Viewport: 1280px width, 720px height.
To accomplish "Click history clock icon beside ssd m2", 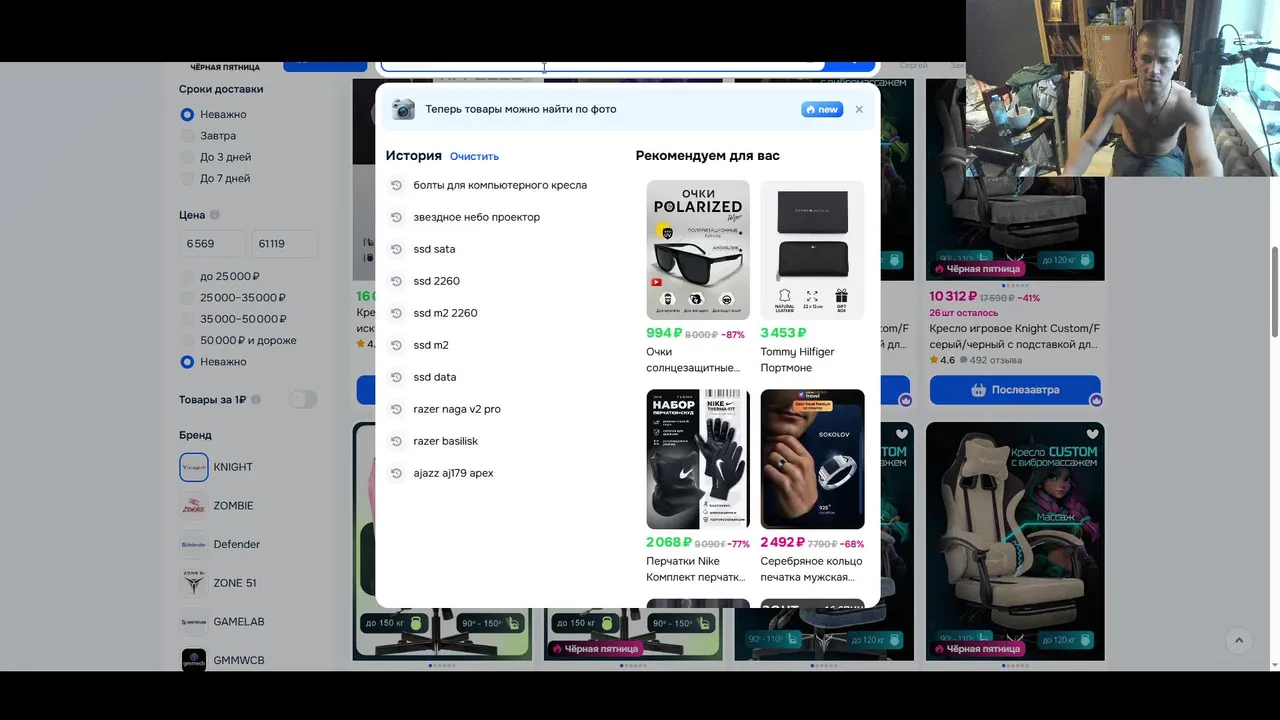I will point(396,345).
